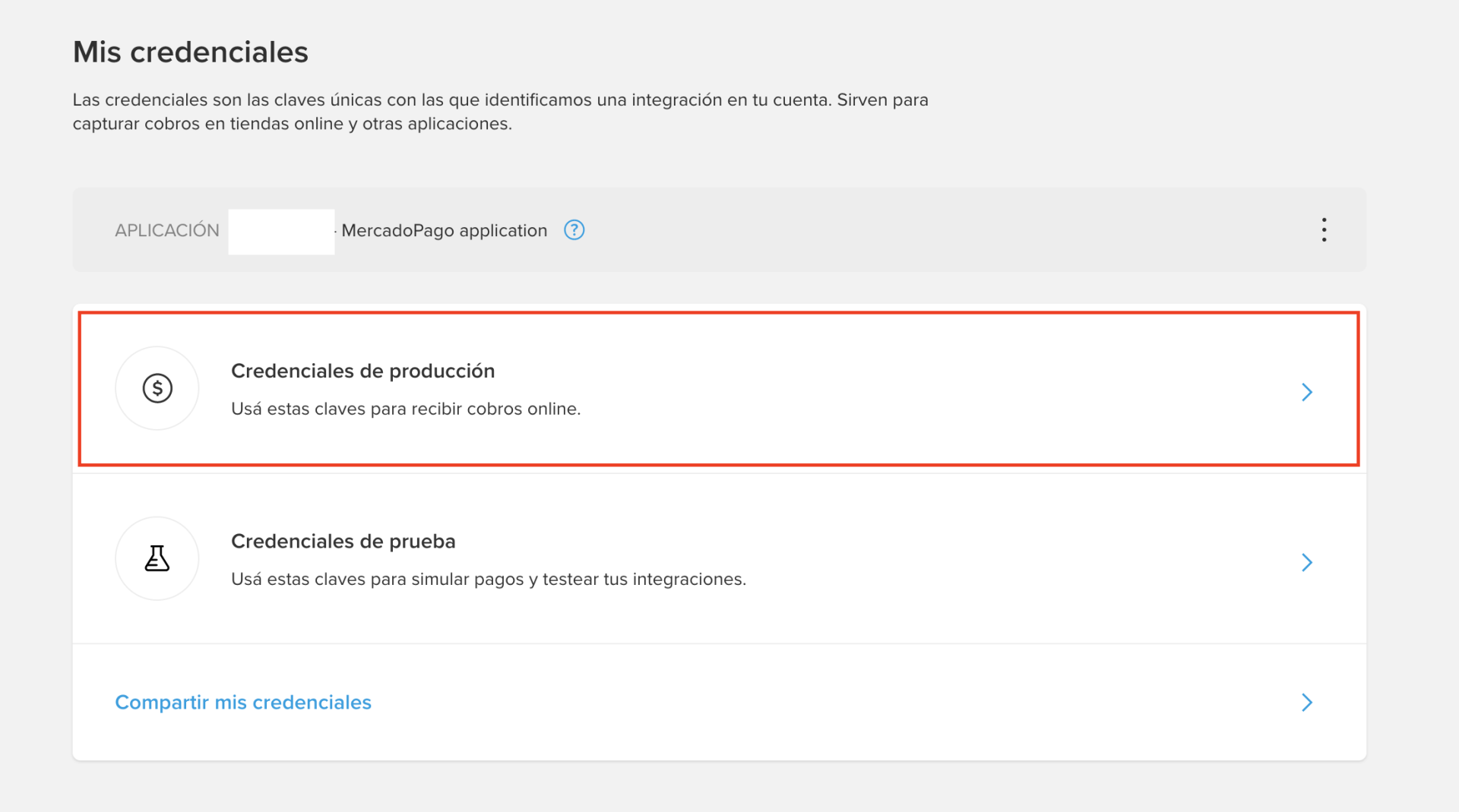Open the three-dot application options menu
Image resolution: width=1459 pixels, height=812 pixels.
pyautogui.click(x=1324, y=230)
